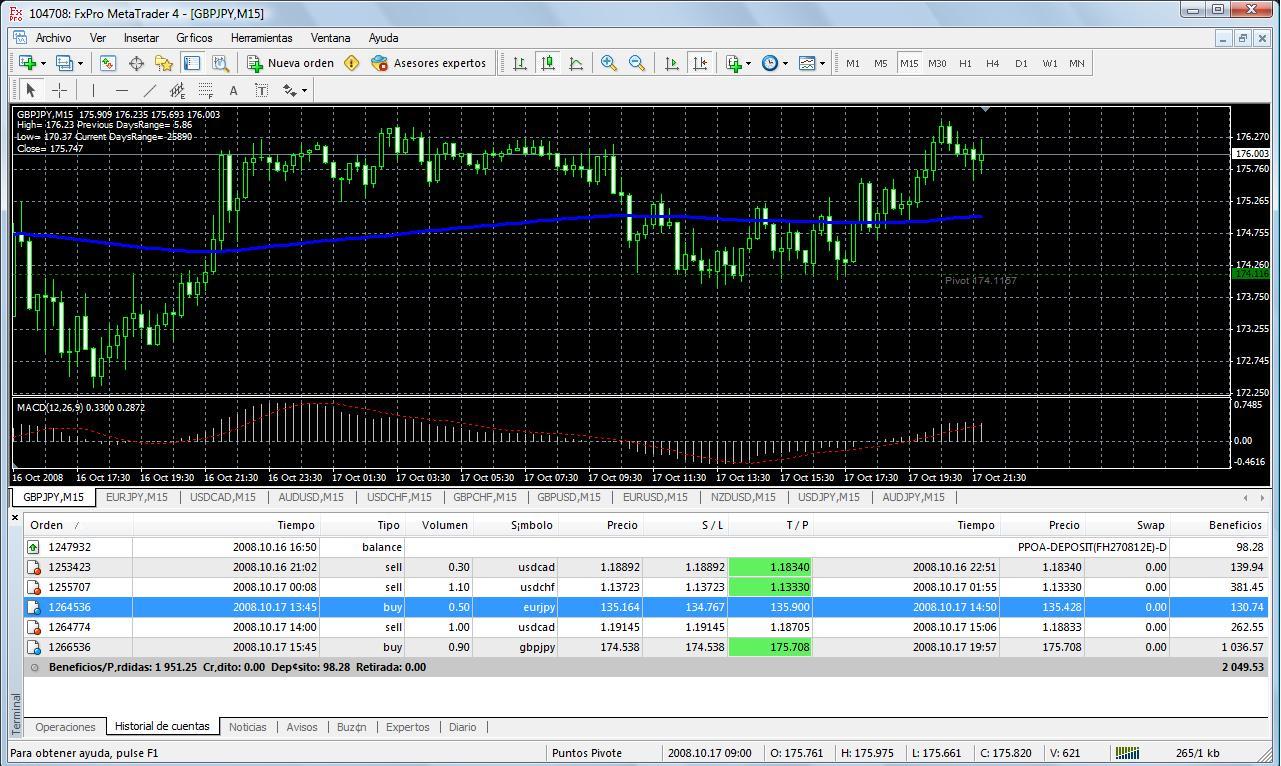
Task: Open the Herramientas menu
Action: click(261, 38)
